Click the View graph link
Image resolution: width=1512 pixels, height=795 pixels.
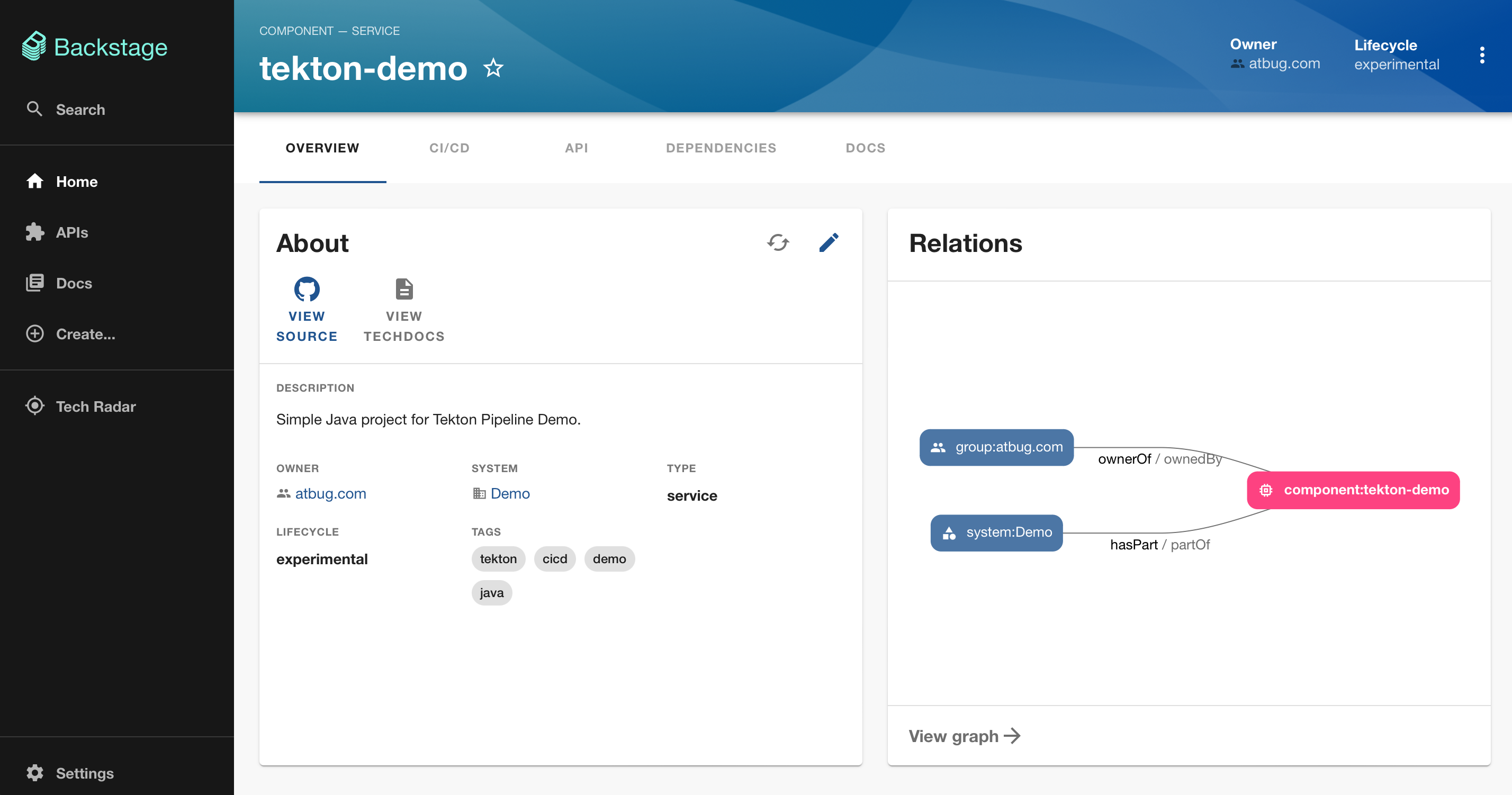tap(965, 736)
